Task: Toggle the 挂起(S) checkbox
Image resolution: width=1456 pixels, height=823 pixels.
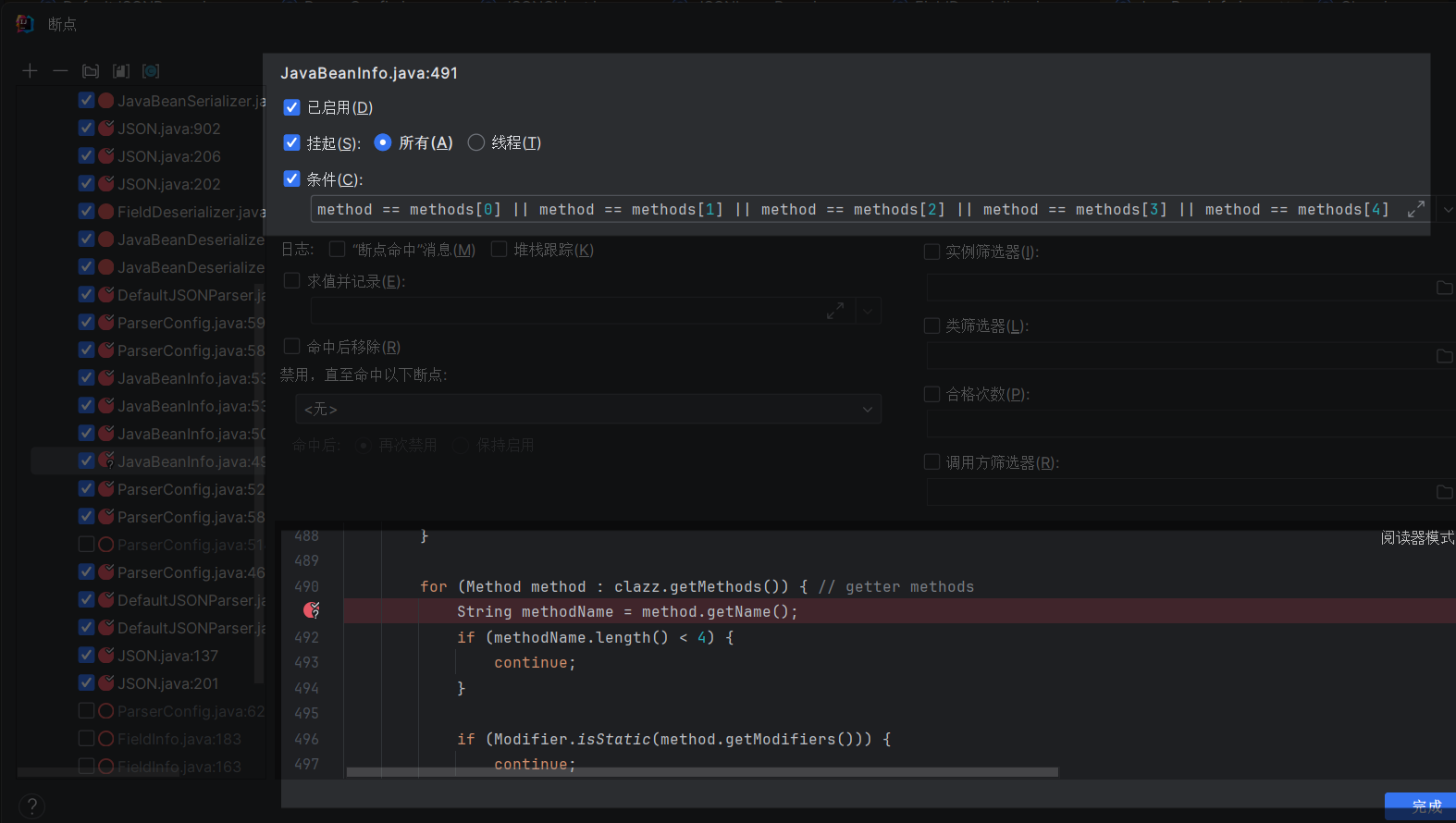Action: coord(291,142)
